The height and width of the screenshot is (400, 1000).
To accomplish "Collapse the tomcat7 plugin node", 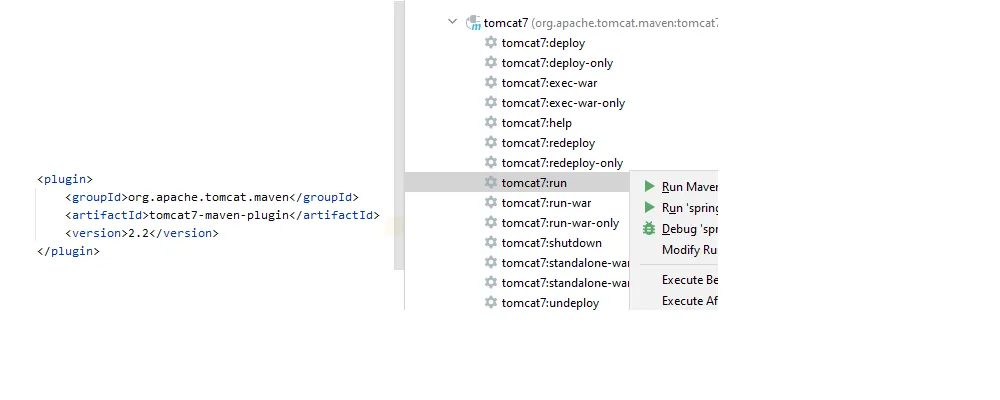I will 452,21.
